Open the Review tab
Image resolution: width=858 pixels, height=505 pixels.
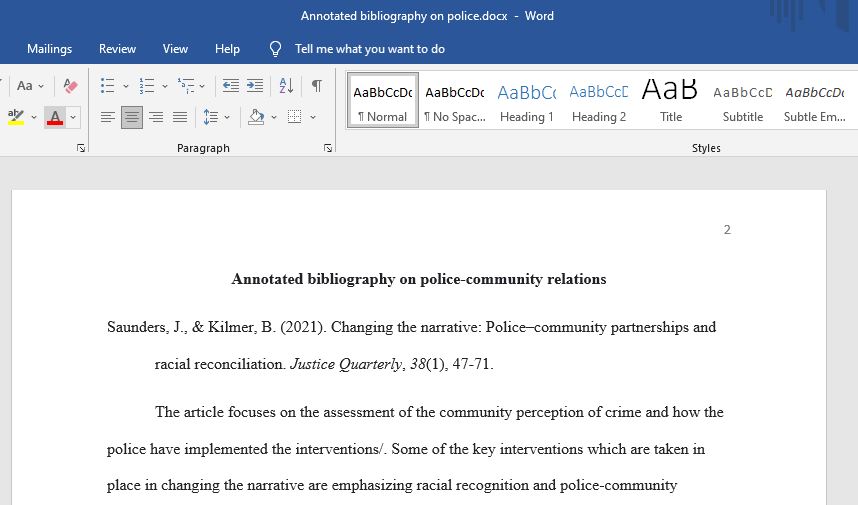tap(117, 49)
